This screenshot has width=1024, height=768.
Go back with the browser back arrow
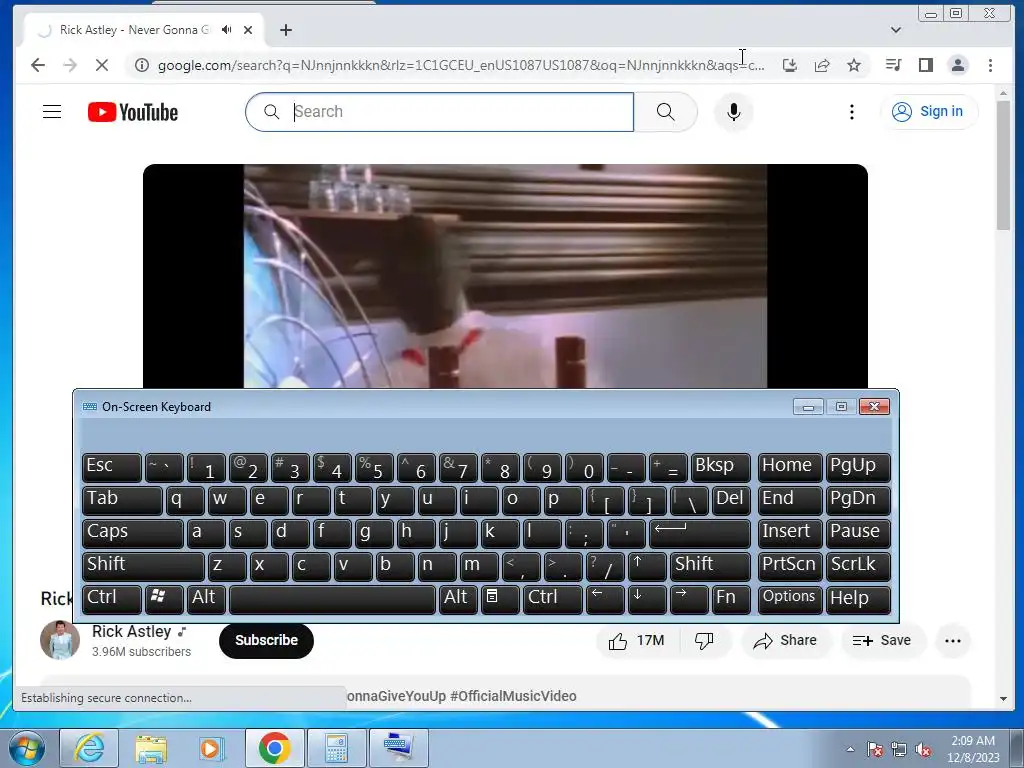click(x=38, y=65)
